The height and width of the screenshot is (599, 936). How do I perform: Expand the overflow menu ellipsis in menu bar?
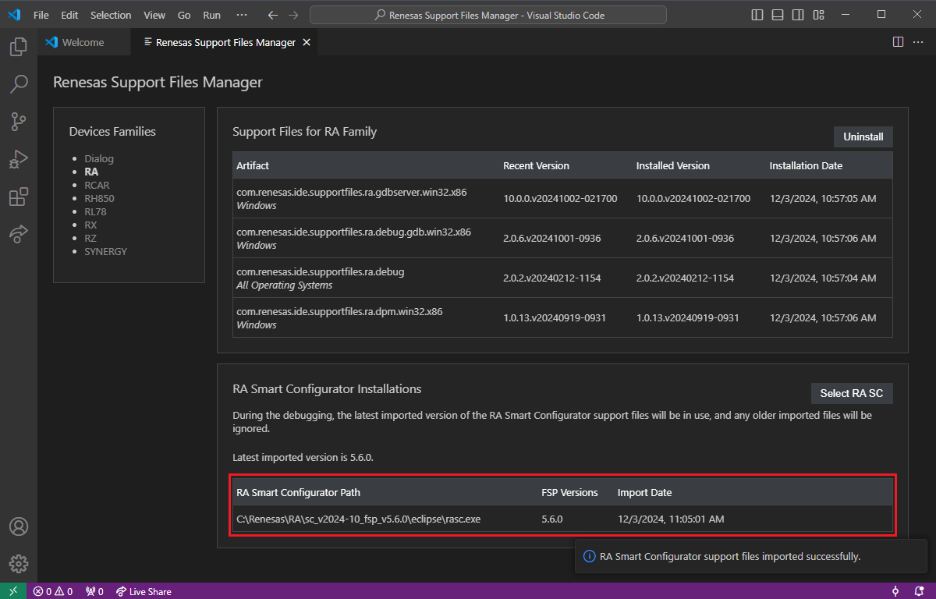[x=241, y=15]
